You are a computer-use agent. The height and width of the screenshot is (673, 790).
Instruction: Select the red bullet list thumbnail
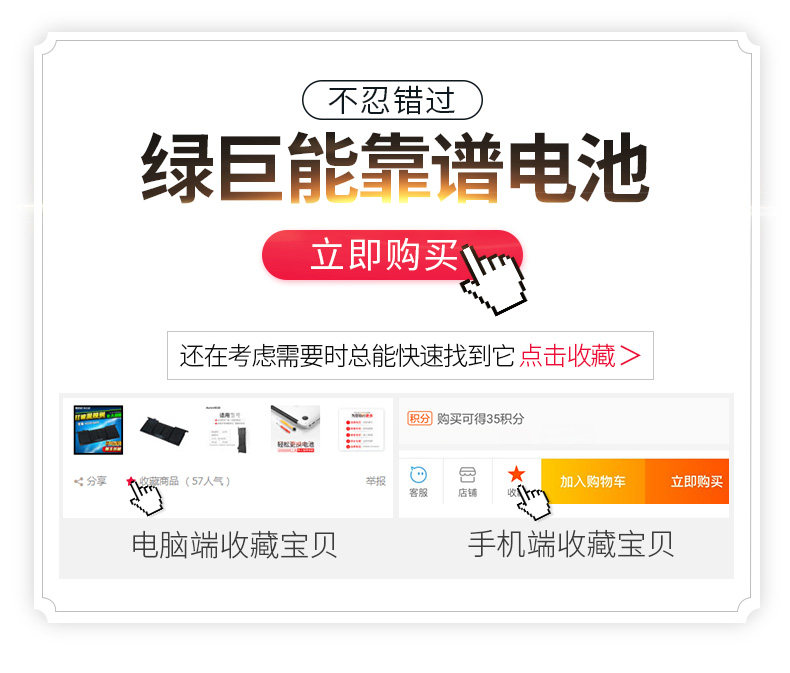point(361,430)
